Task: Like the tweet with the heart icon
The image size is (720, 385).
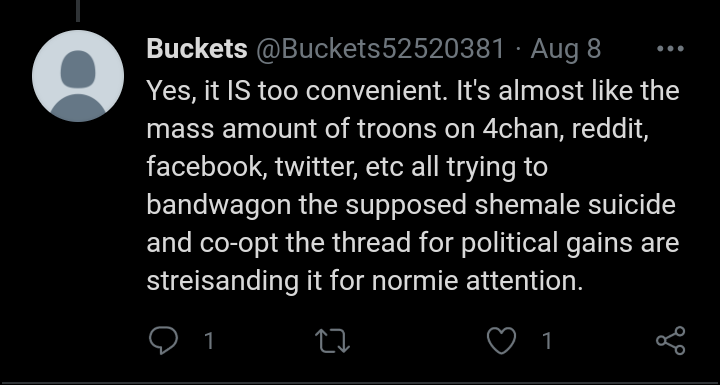Action: click(501, 341)
